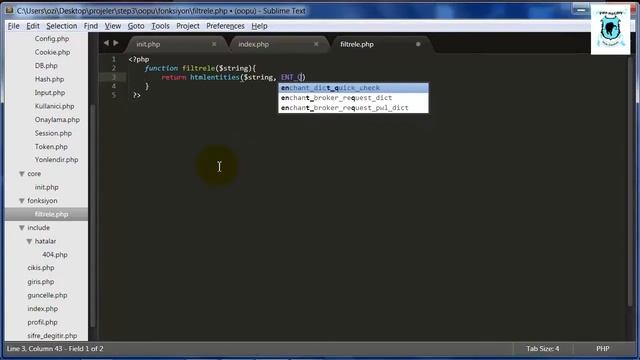
Task: Open the Edit menu
Action: (x=33, y=26)
